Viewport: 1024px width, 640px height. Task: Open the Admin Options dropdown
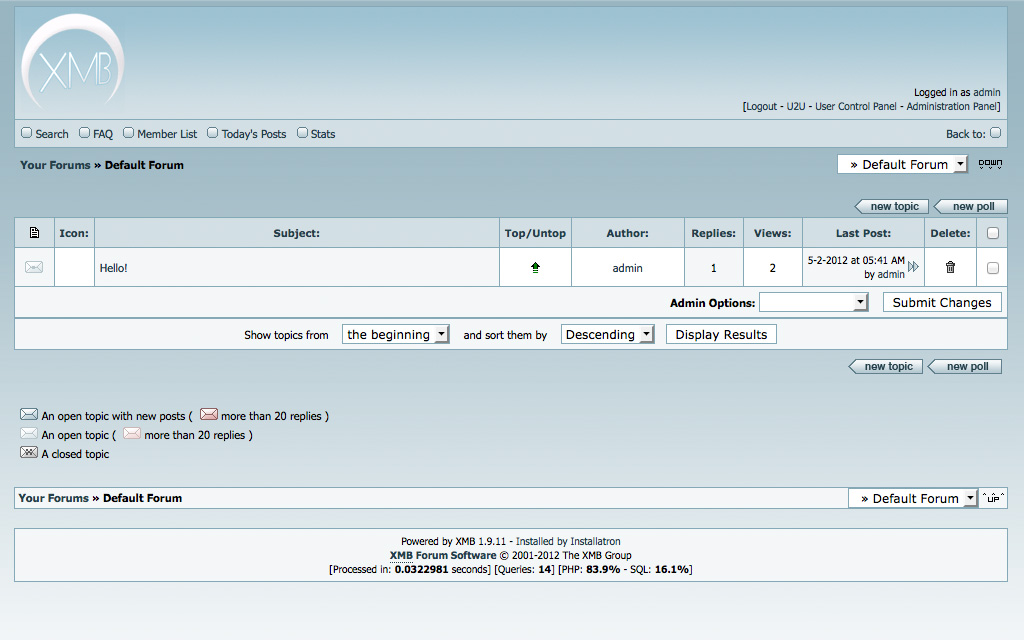813,302
